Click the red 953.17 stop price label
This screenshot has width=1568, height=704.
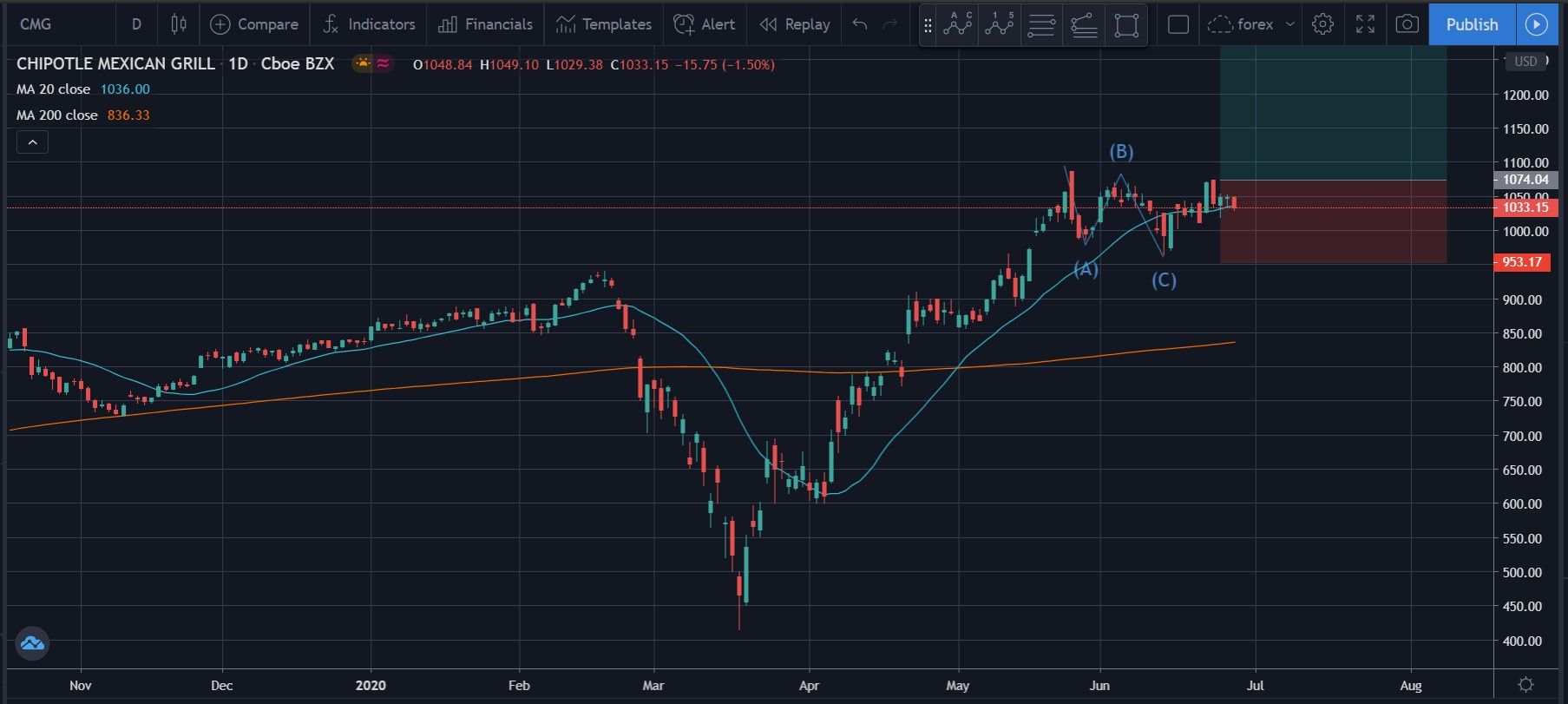[1522, 262]
